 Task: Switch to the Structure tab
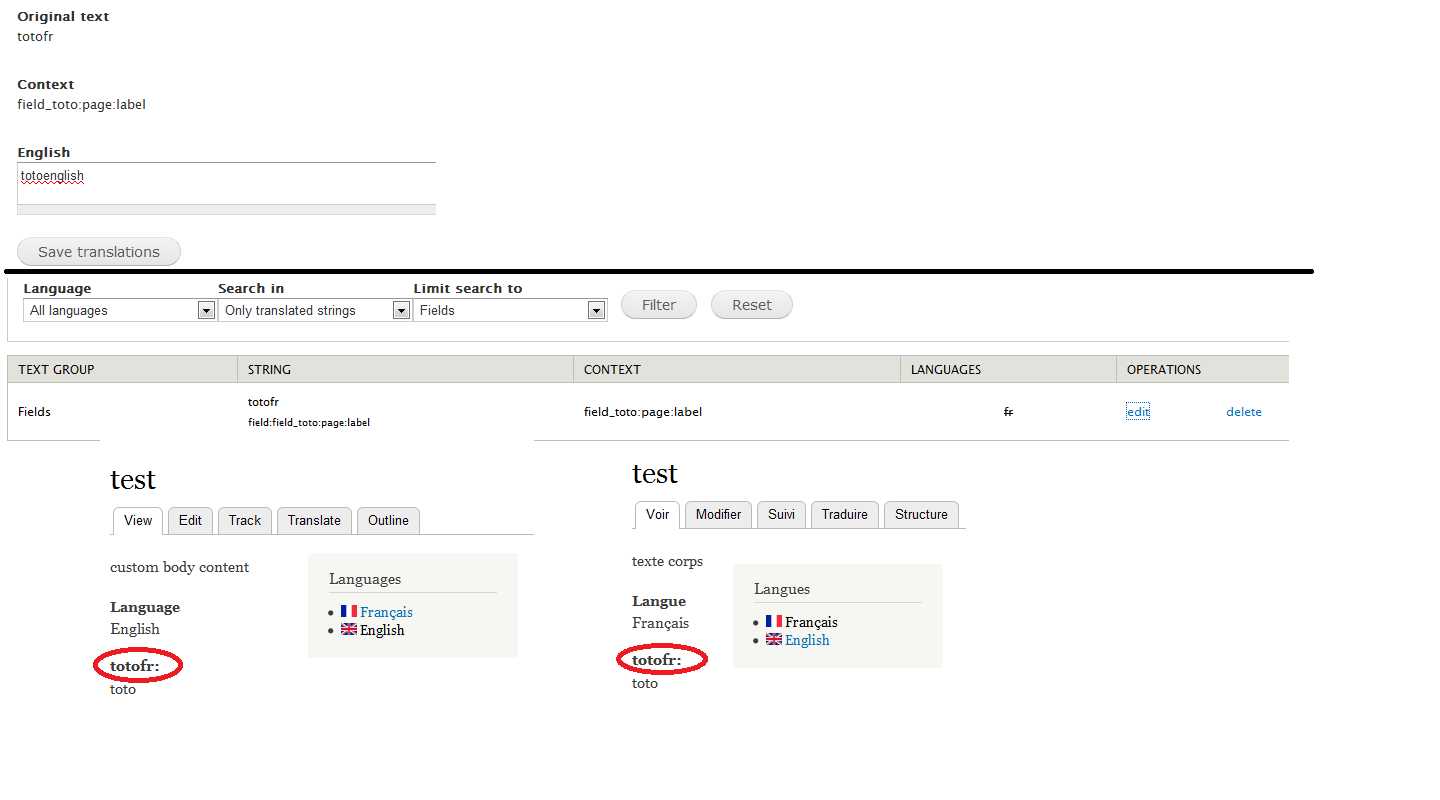tap(921, 514)
